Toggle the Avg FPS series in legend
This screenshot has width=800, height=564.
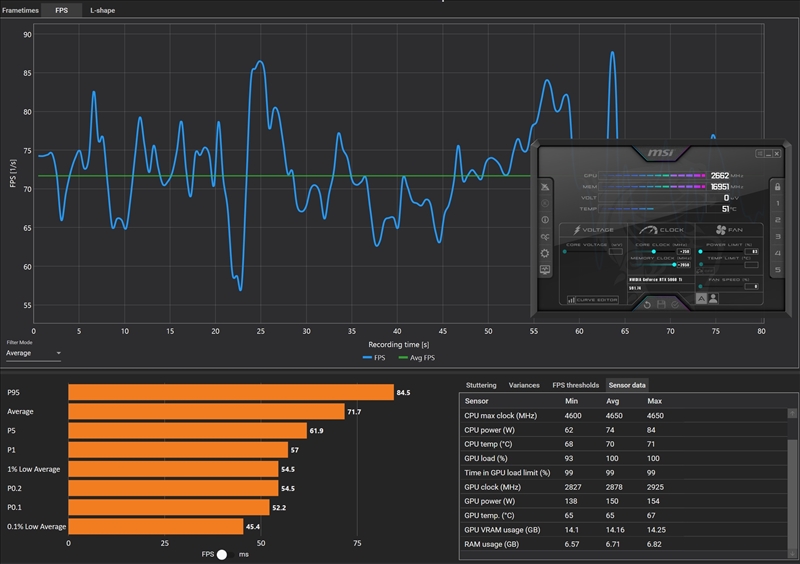click(418, 357)
